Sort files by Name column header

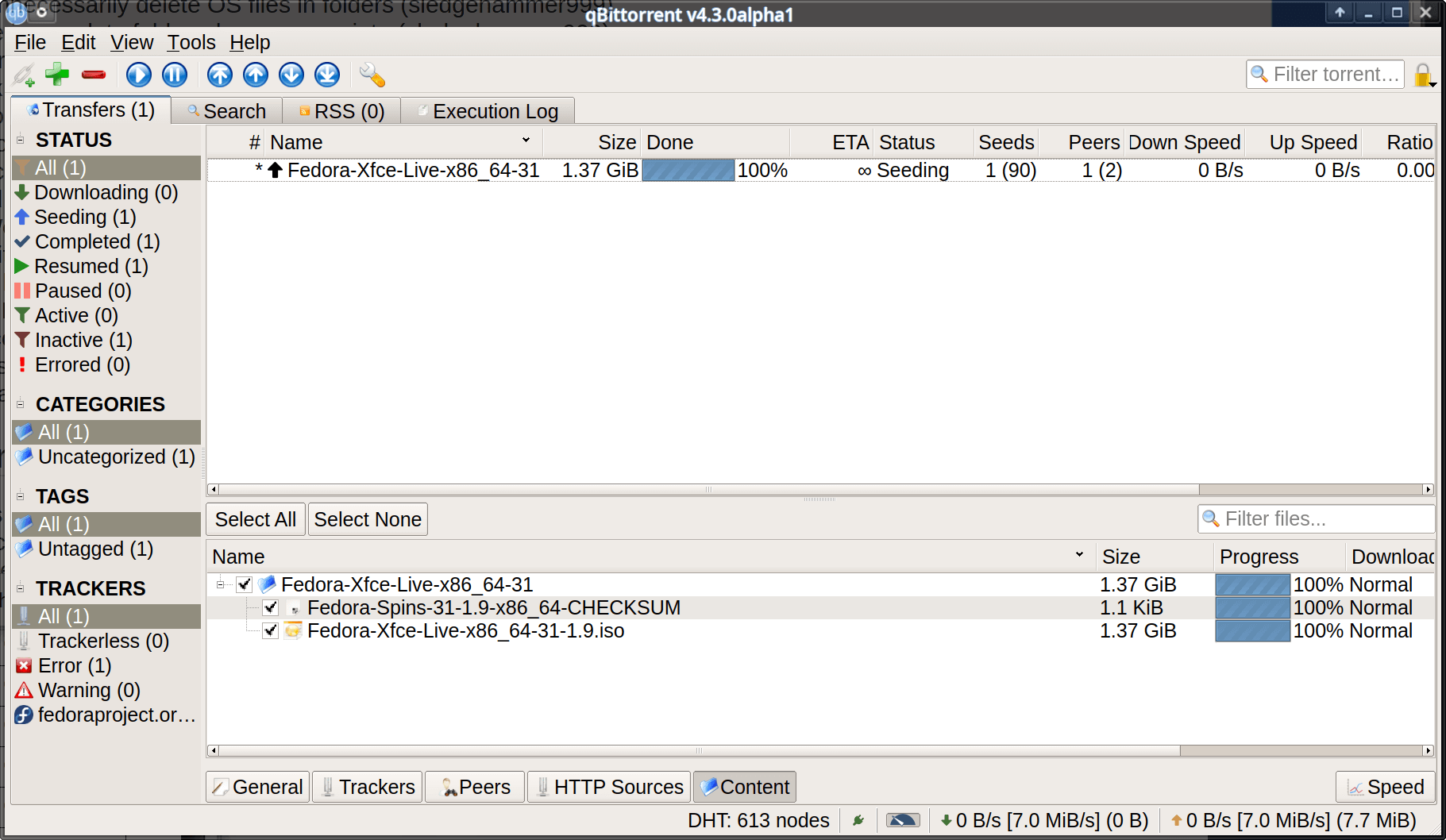coord(650,557)
